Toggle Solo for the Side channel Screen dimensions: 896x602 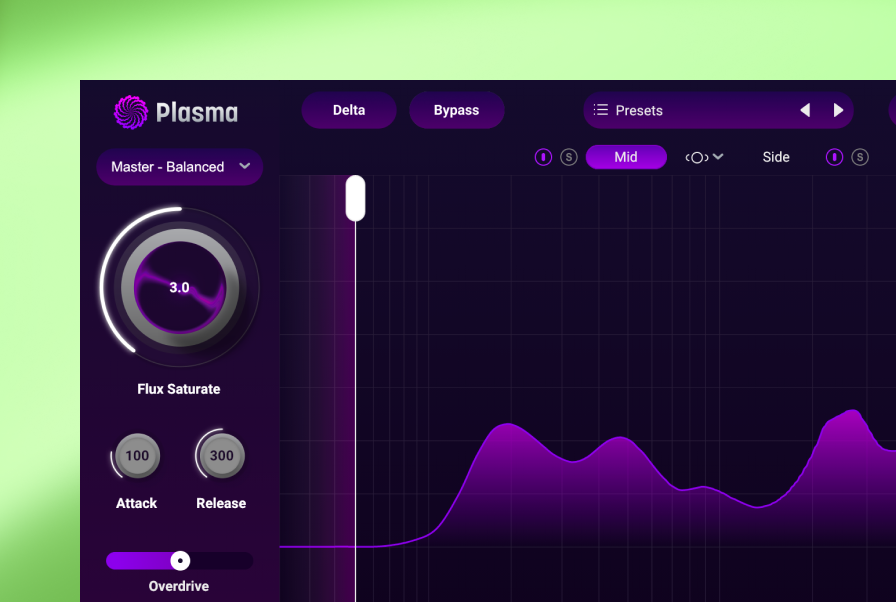tap(862, 157)
